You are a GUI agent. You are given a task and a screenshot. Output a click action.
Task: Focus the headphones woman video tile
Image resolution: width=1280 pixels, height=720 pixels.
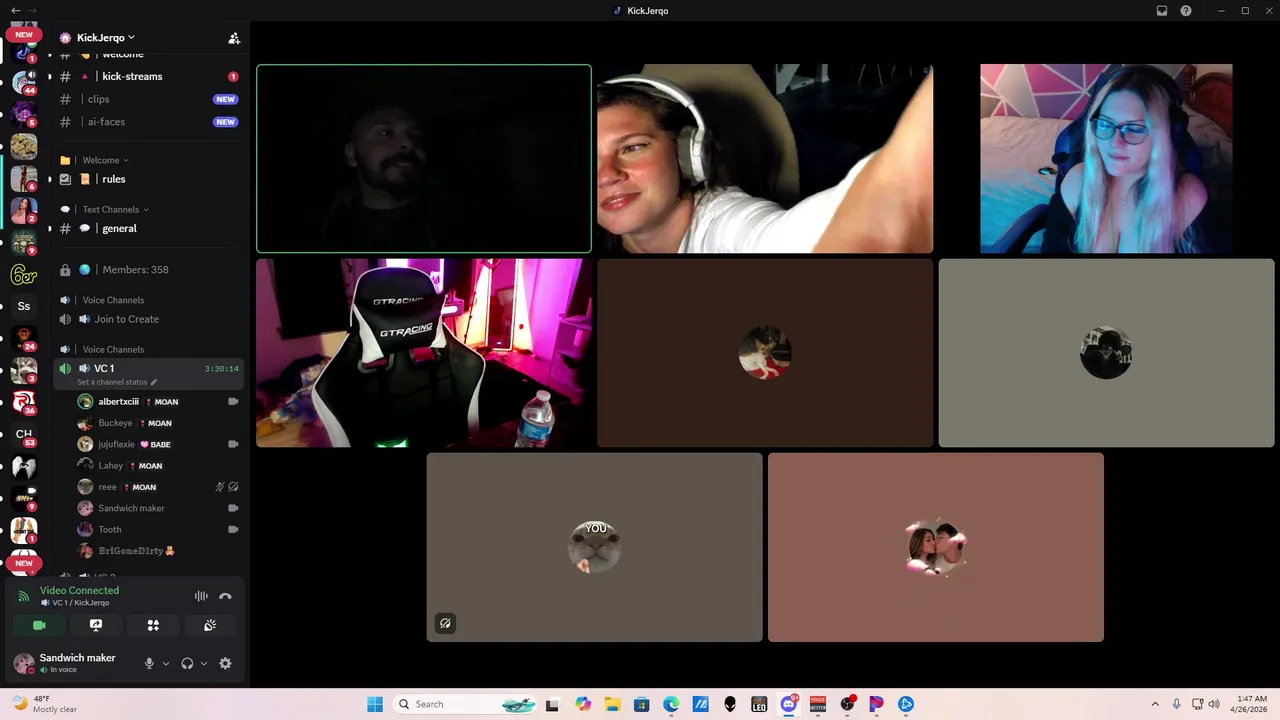pyautogui.click(x=765, y=159)
